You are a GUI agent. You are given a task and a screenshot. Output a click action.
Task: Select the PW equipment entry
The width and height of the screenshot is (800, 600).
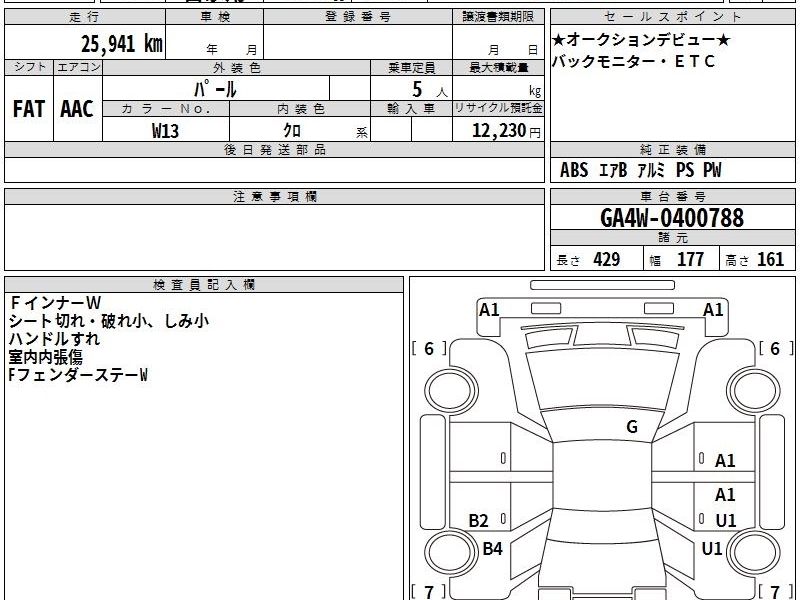click(x=712, y=170)
